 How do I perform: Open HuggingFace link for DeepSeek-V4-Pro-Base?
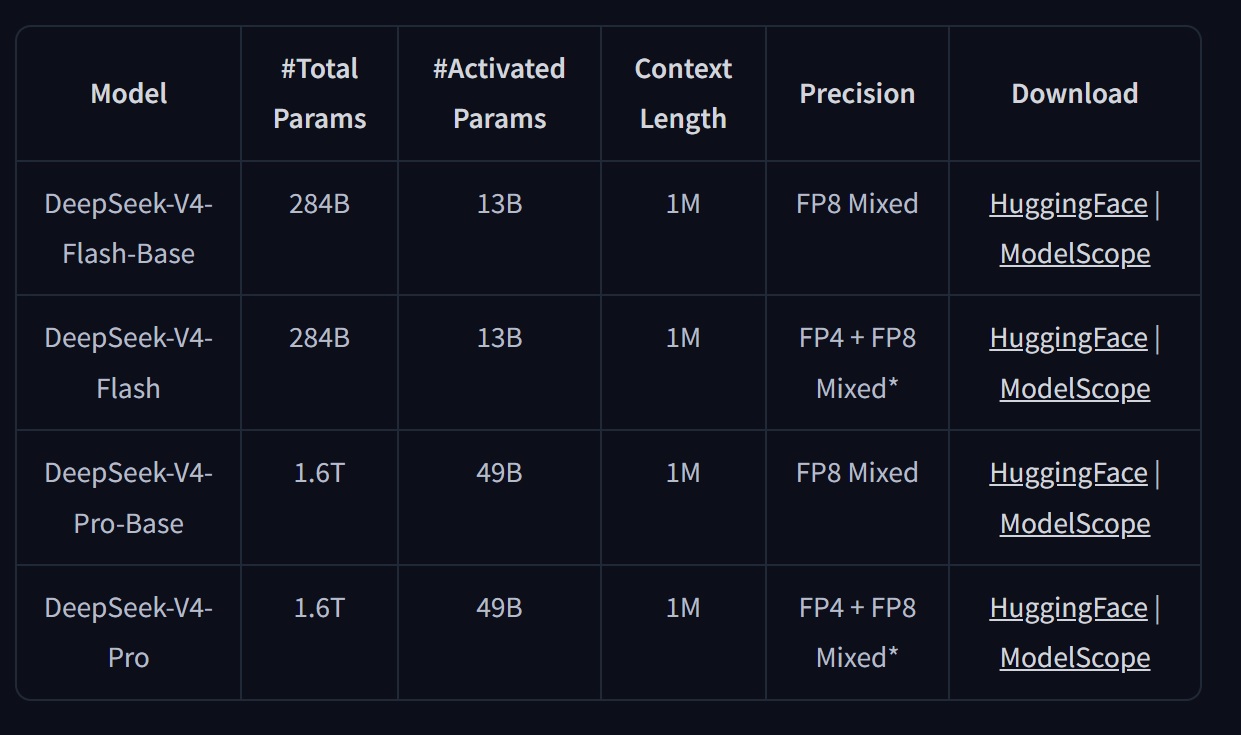click(1068, 473)
